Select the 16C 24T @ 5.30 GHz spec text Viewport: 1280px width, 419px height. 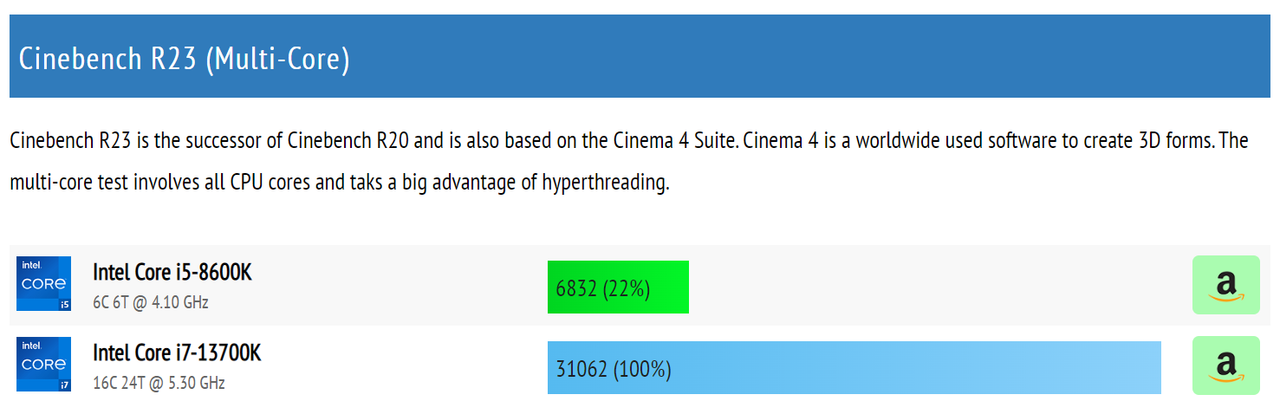point(159,382)
